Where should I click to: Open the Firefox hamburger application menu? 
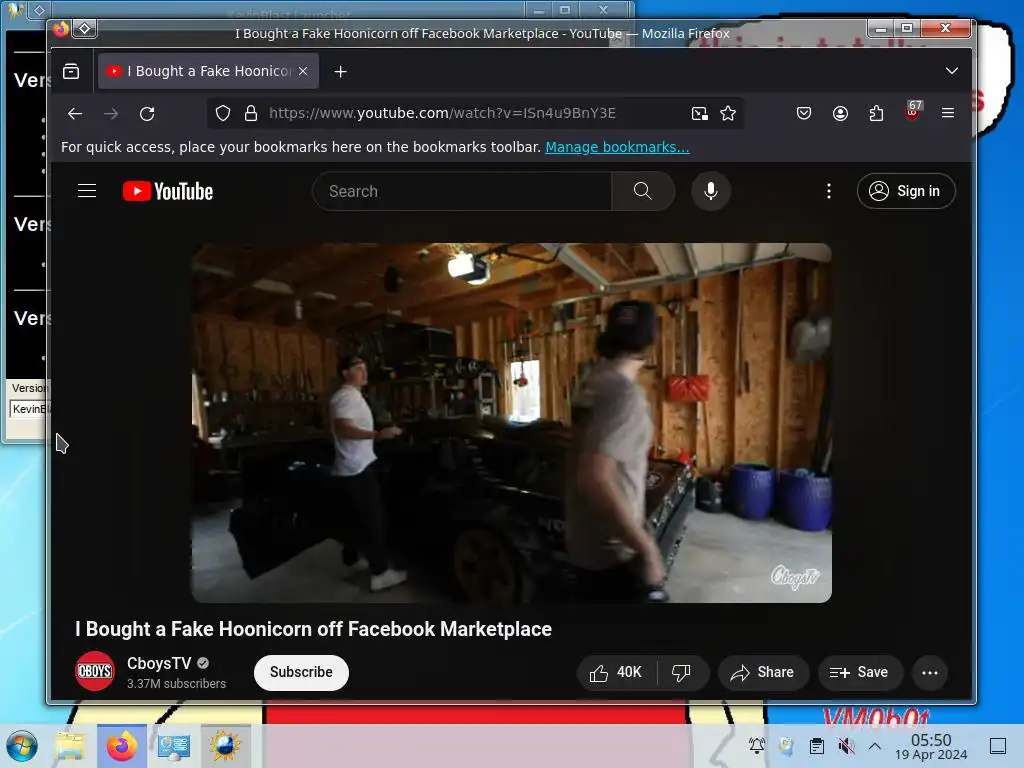click(948, 113)
